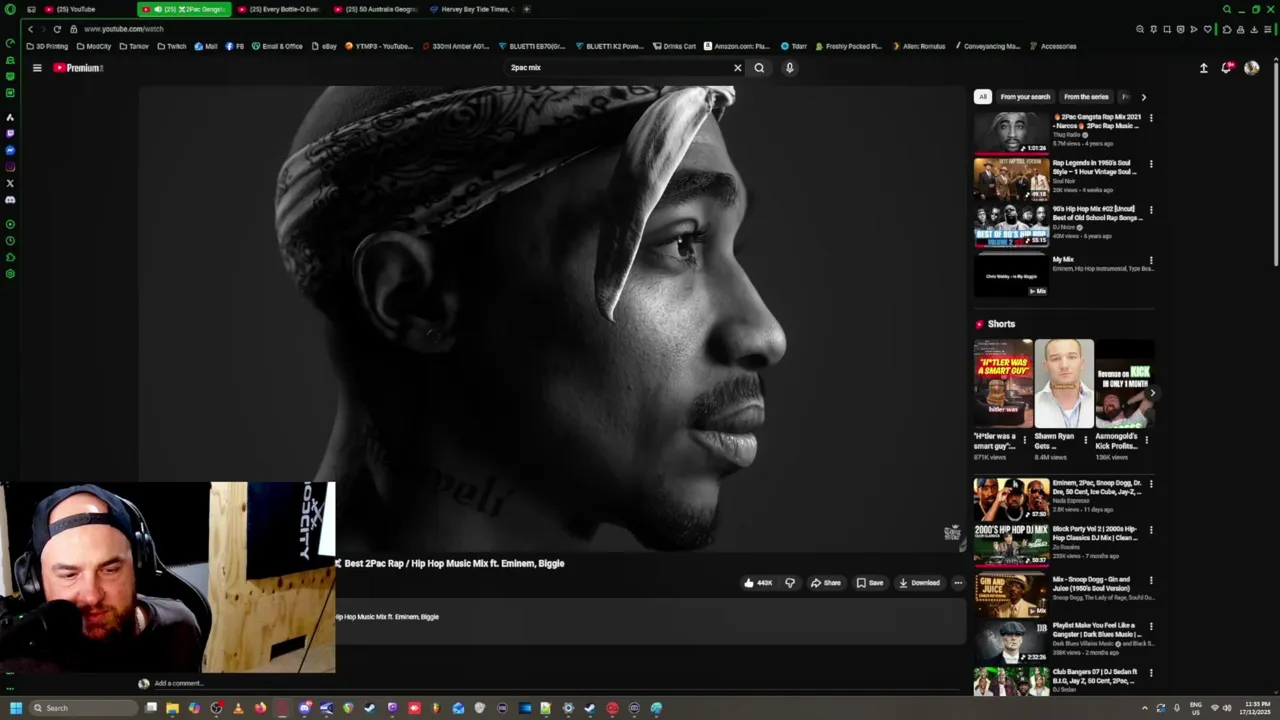Open the YouTube notifications bell
Viewport: 1280px width, 720px height.
[1227, 68]
